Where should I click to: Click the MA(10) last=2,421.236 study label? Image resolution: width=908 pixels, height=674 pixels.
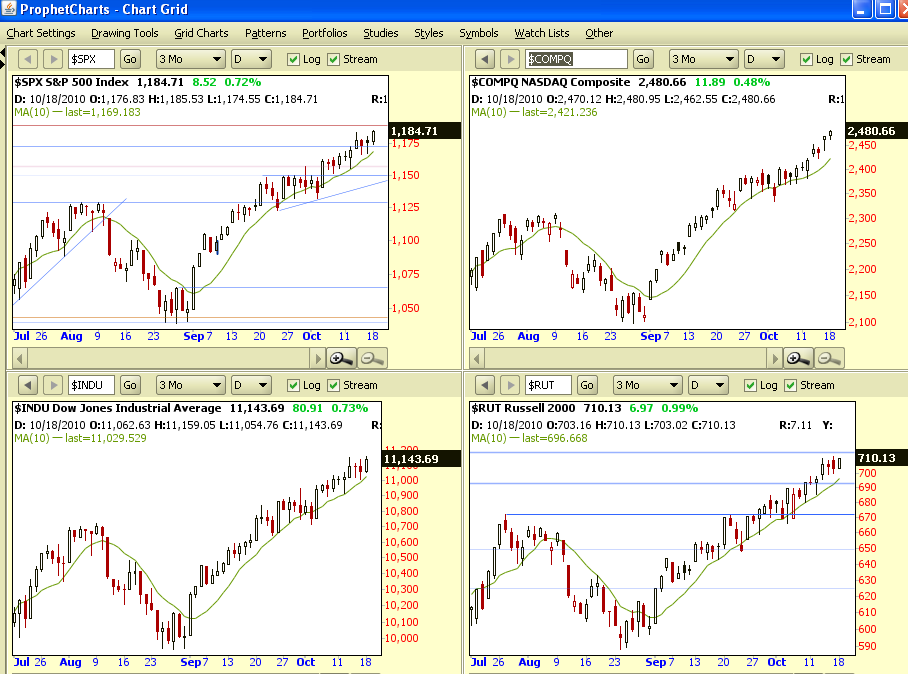click(534, 112)
